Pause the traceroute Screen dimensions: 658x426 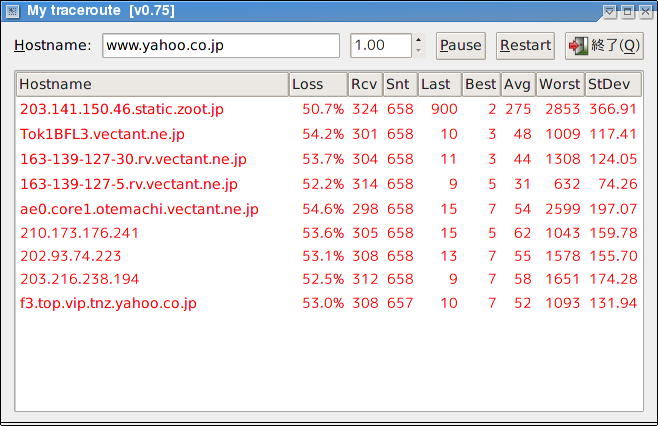(x=461, y=46)
